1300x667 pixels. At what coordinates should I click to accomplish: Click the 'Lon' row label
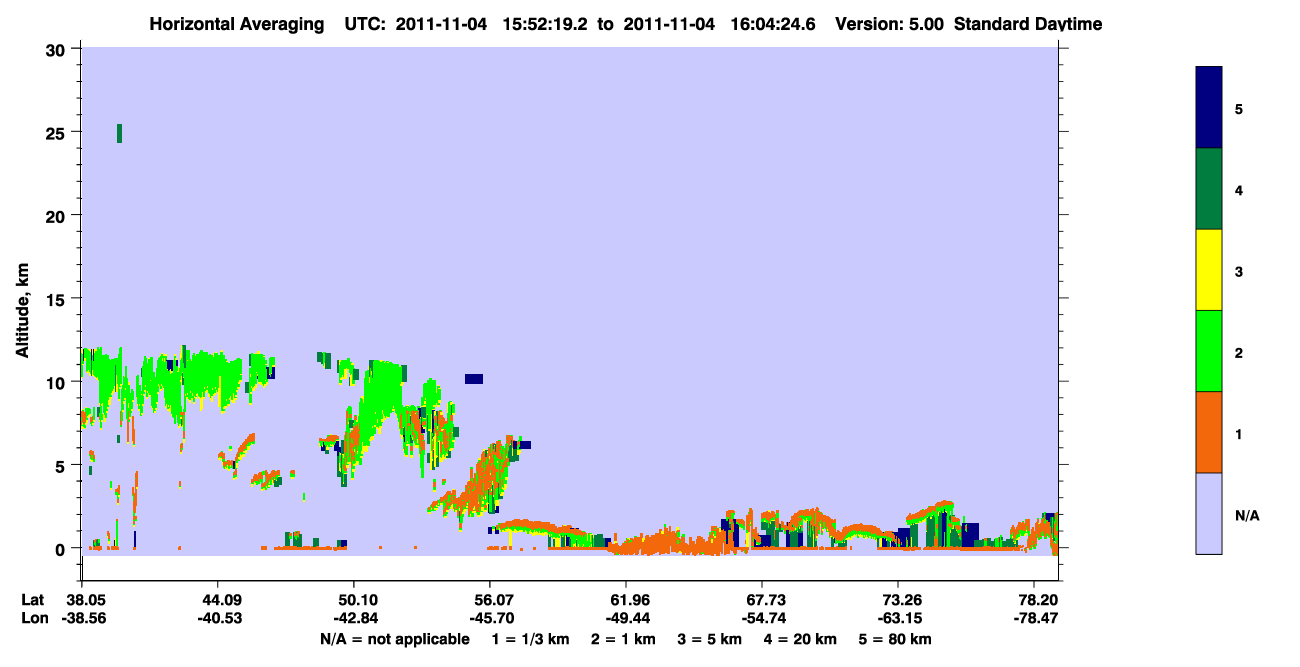click(x=33, y=618)
